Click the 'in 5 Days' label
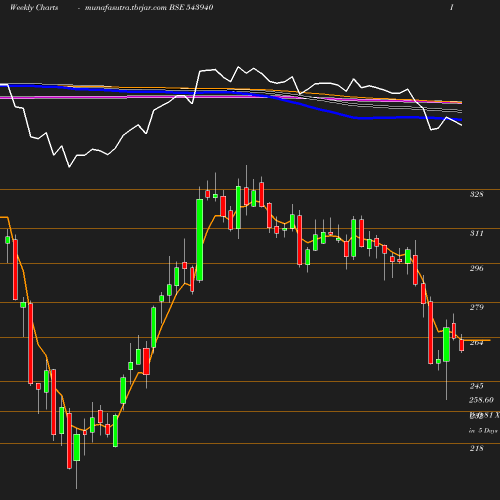The height and width of the screenshot is (500, 500). point(483,431)
